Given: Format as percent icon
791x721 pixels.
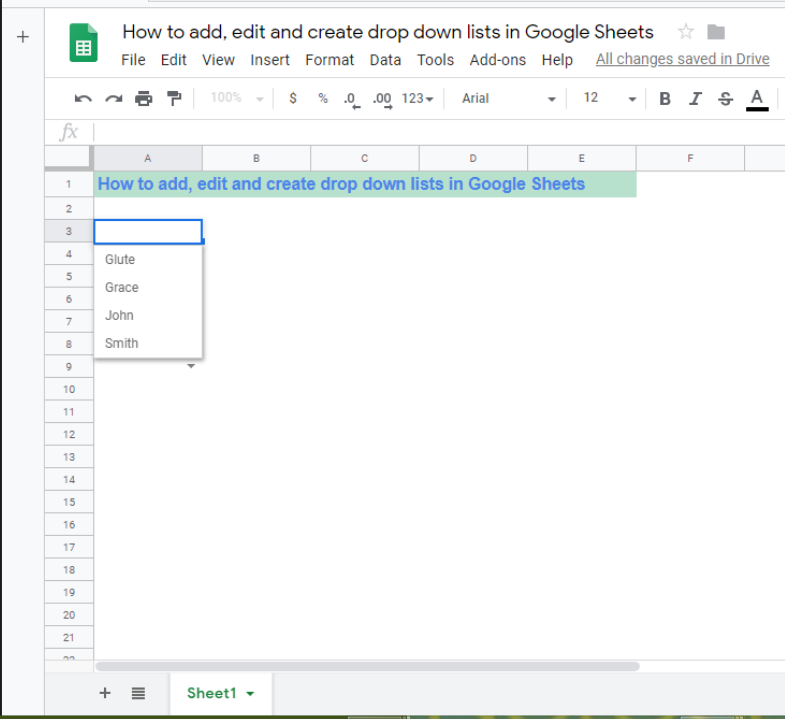Looking at the screenshot, I should (323, 98).
